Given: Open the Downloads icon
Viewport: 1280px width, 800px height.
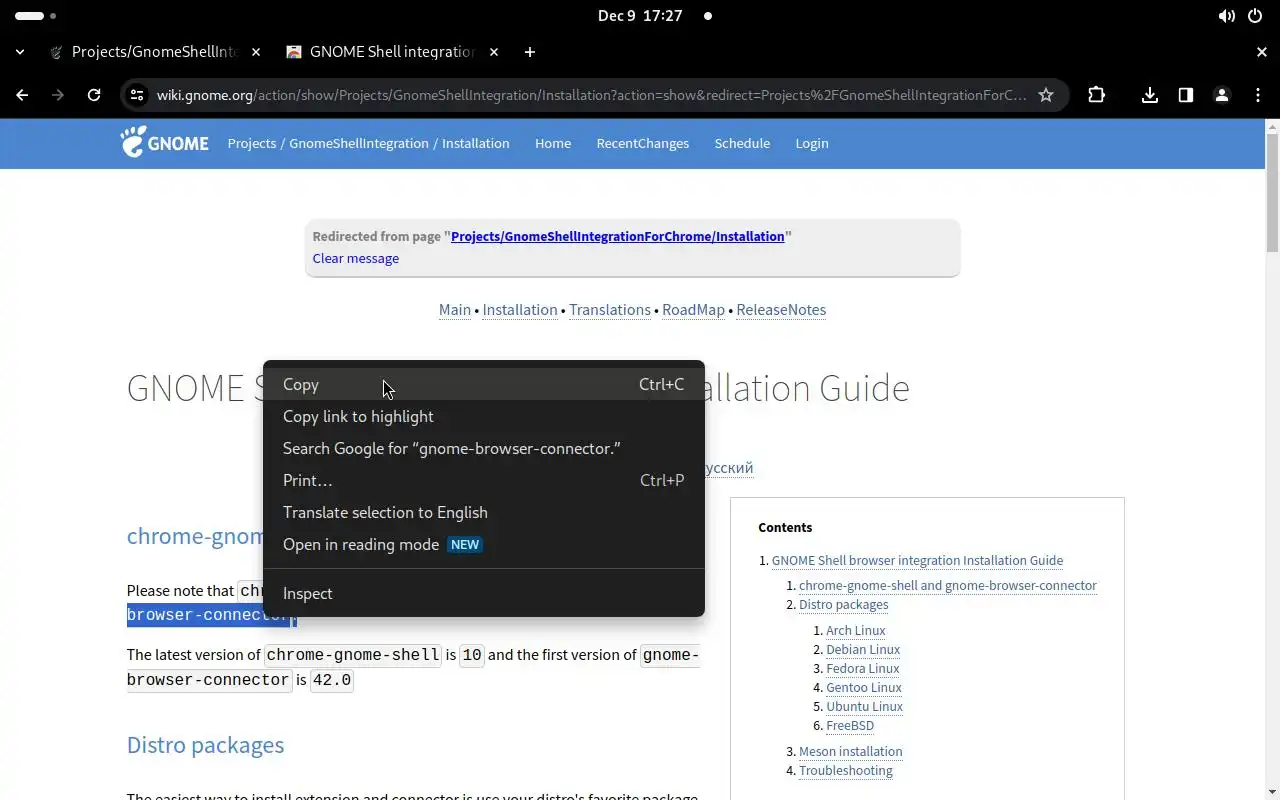Looking at the screenshot, I should pos(1150,95).
